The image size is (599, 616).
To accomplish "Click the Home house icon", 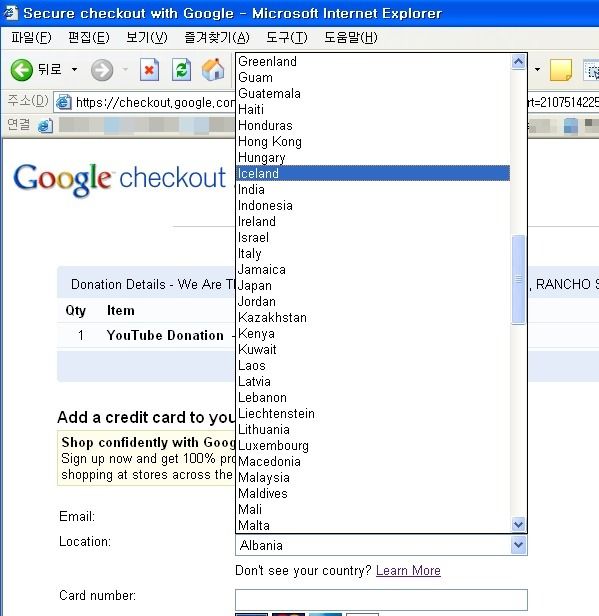I will (x=213, y=70).
